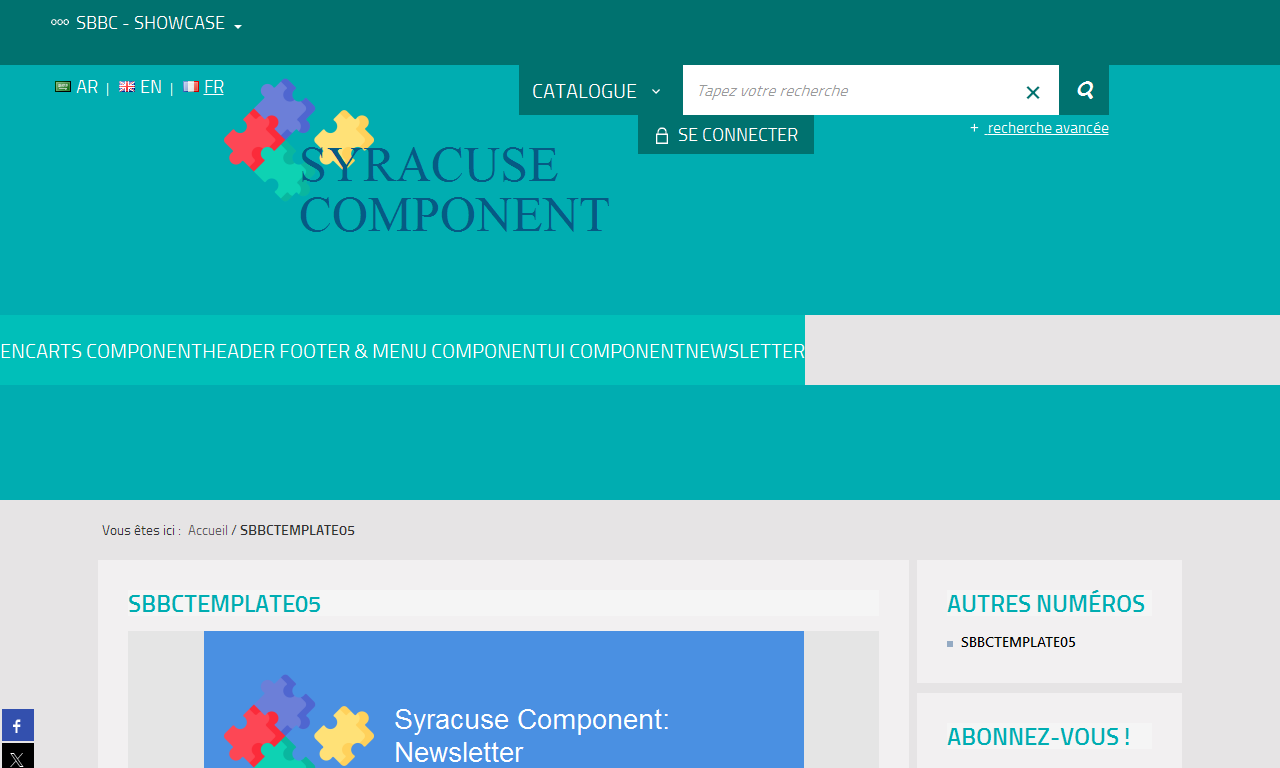Viewport: 1280px width, 768px height.
Task: Open the SBBC - SHOWCASE dropdown
Action: (147, 23)
